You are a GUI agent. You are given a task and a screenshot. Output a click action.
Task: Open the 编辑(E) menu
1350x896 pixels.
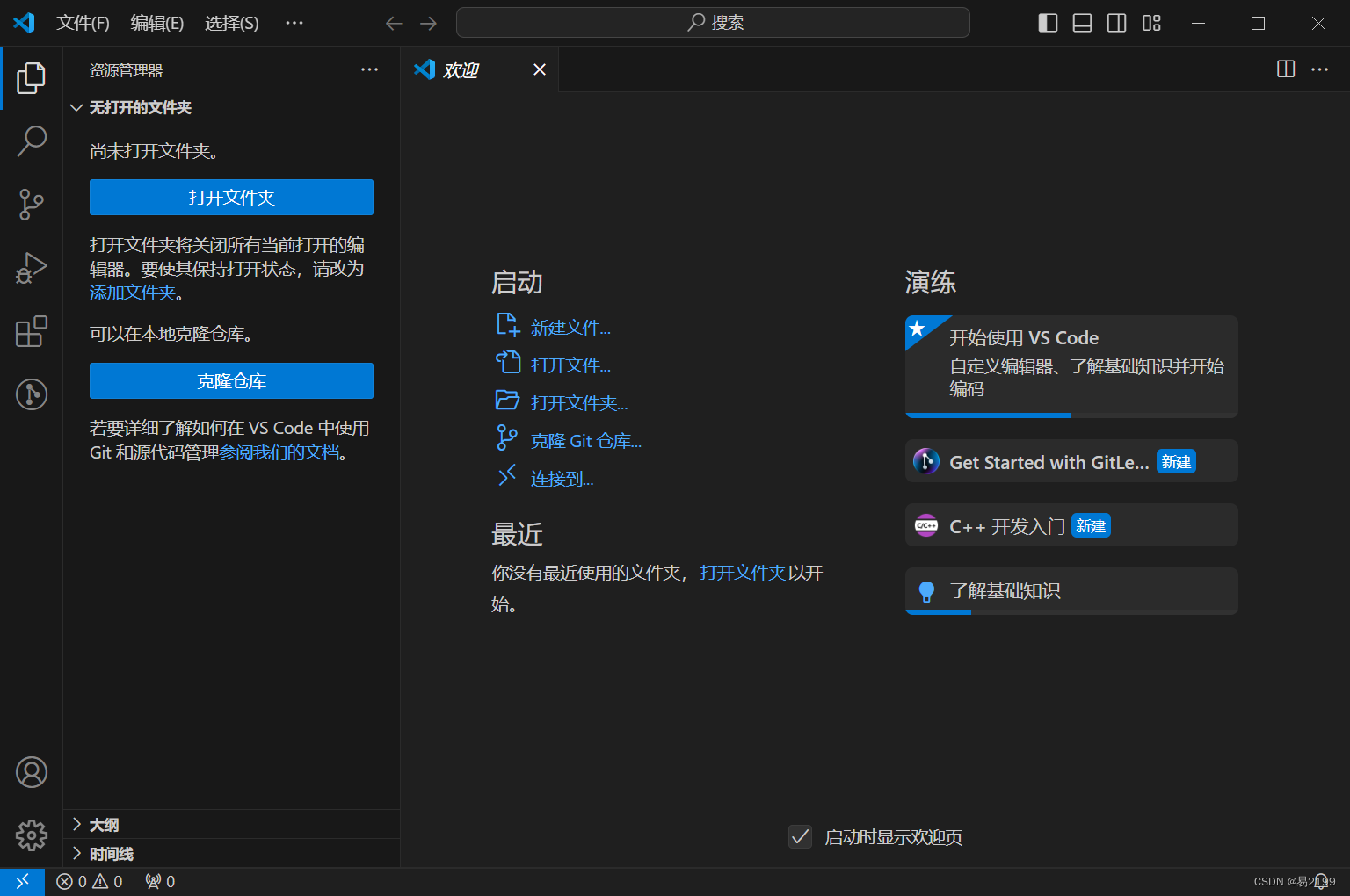coord(157,23)
